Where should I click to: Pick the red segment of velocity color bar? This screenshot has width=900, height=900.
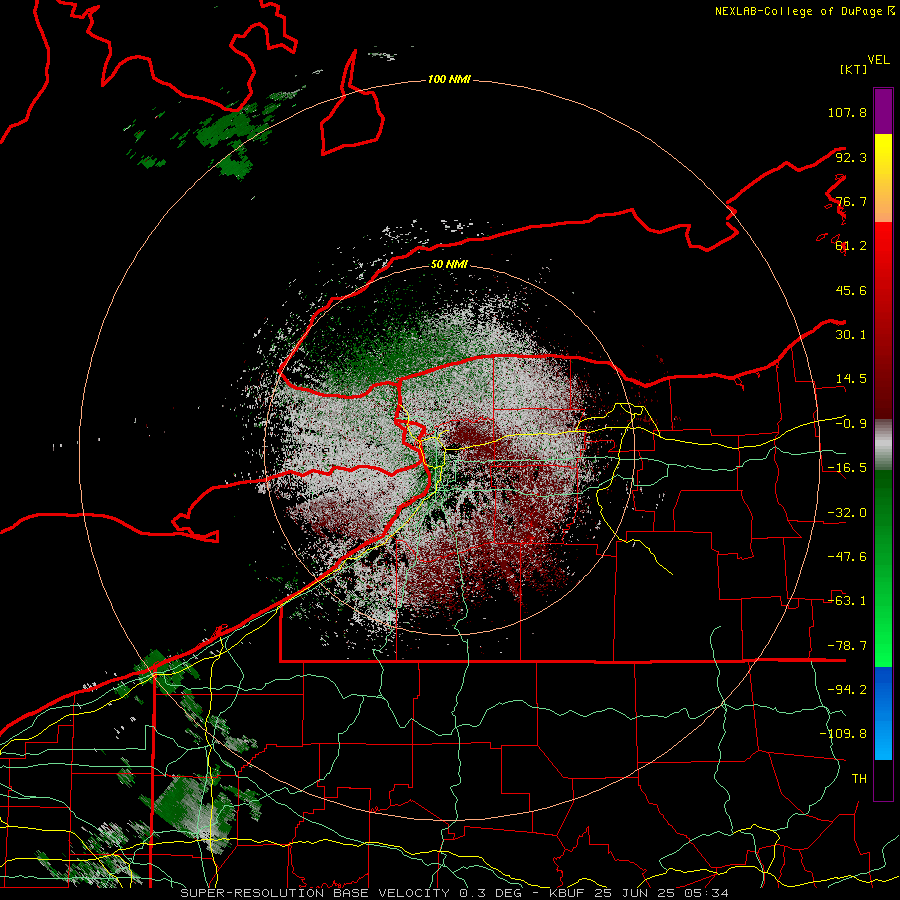(883, 320)
